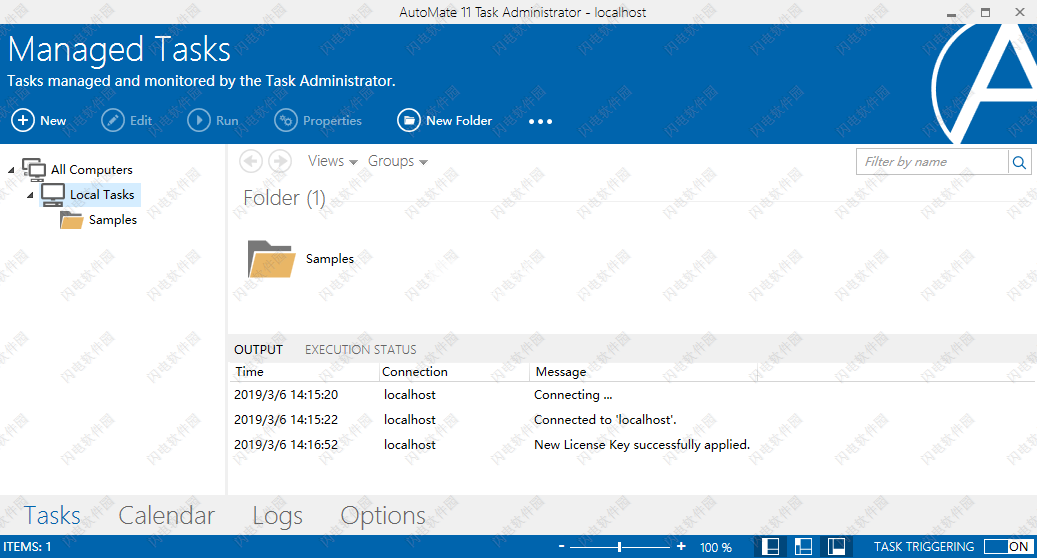Click the 2019/3/6 14:15:22 timestamp

click(x=286, y=420)
